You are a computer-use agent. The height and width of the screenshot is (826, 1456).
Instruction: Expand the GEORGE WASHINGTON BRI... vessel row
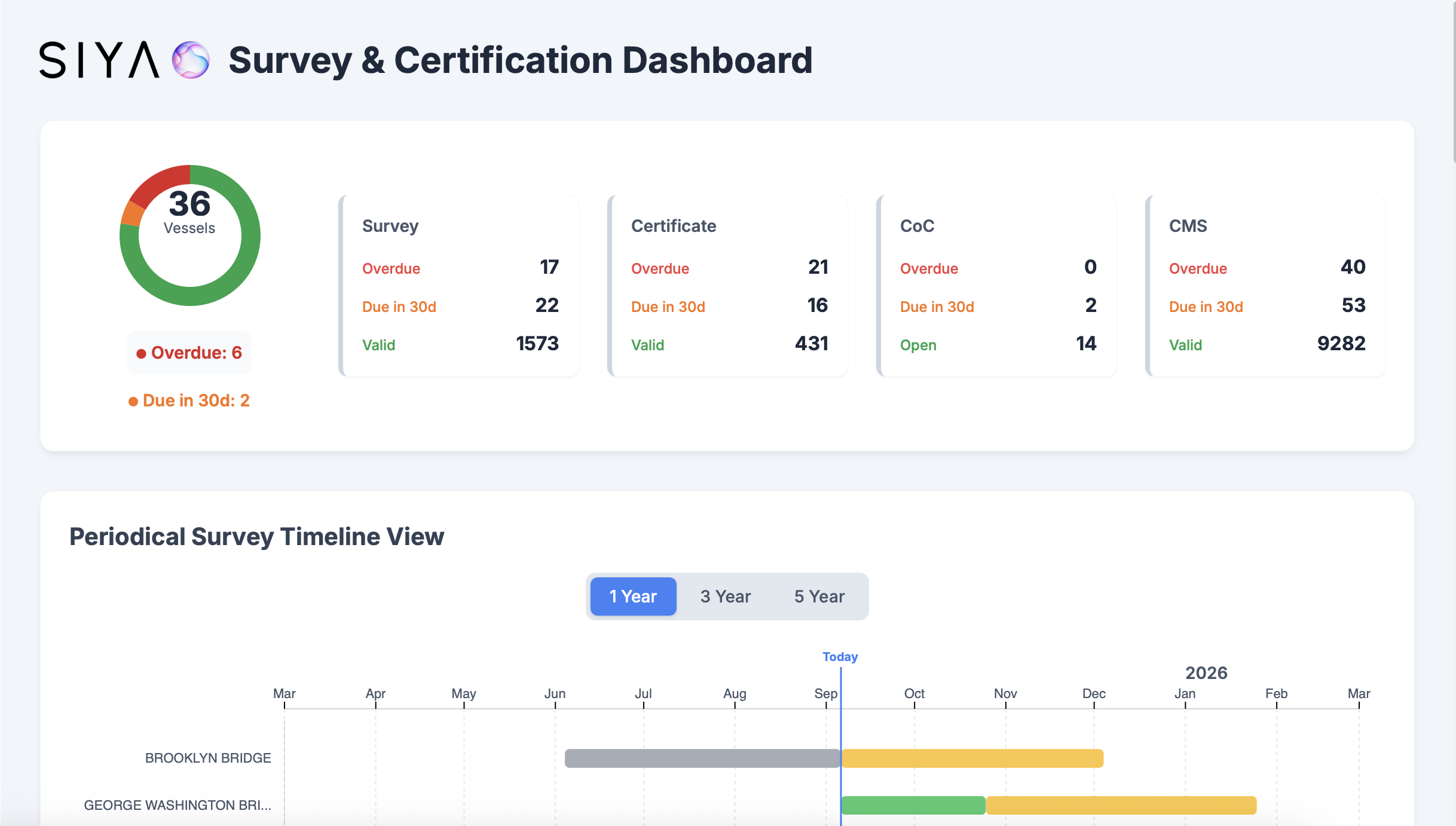pyautogui.click(x=177, y=805)
